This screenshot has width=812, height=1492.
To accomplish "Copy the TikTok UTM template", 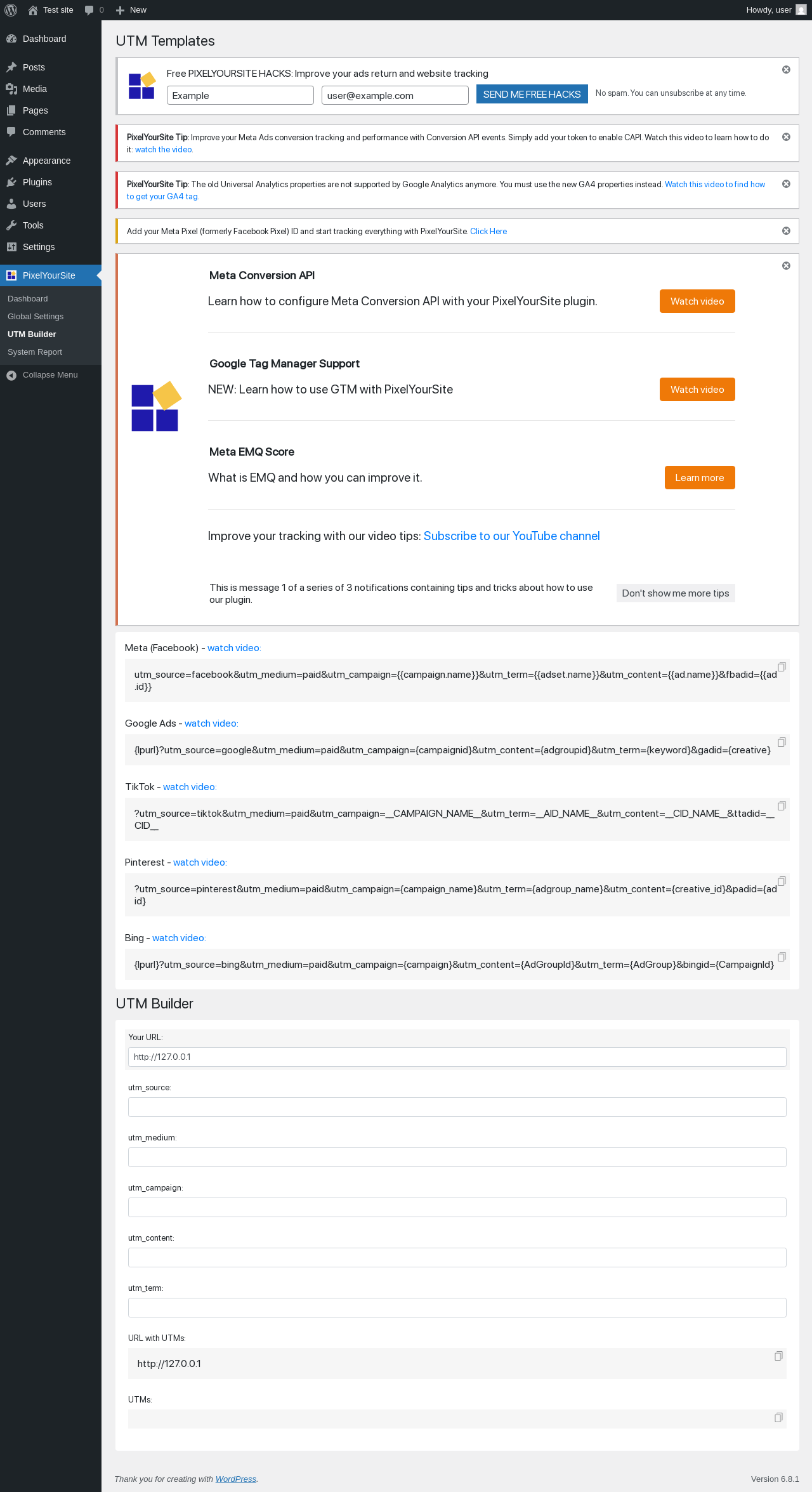I will [782, 806].
